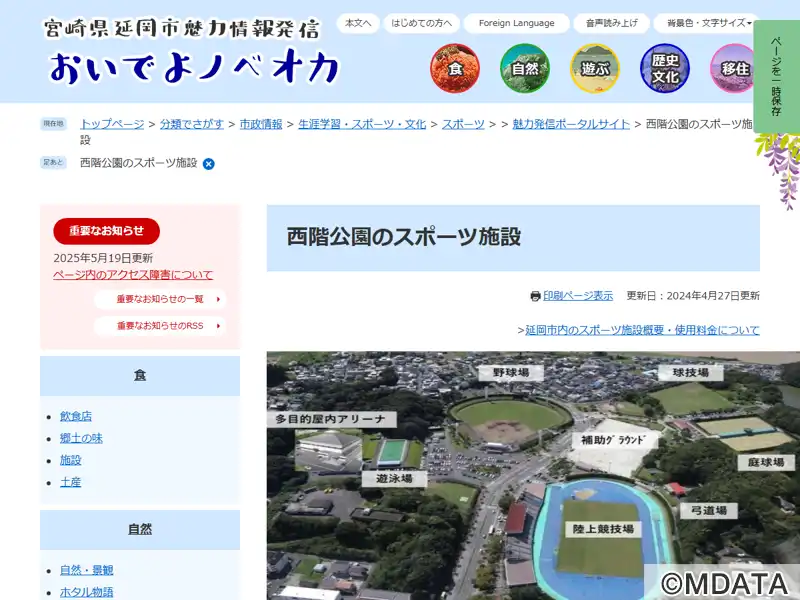Click 庭球場 label on aerial photo
Viewport: 800px width, 600px height.
(x=766, y=463)
